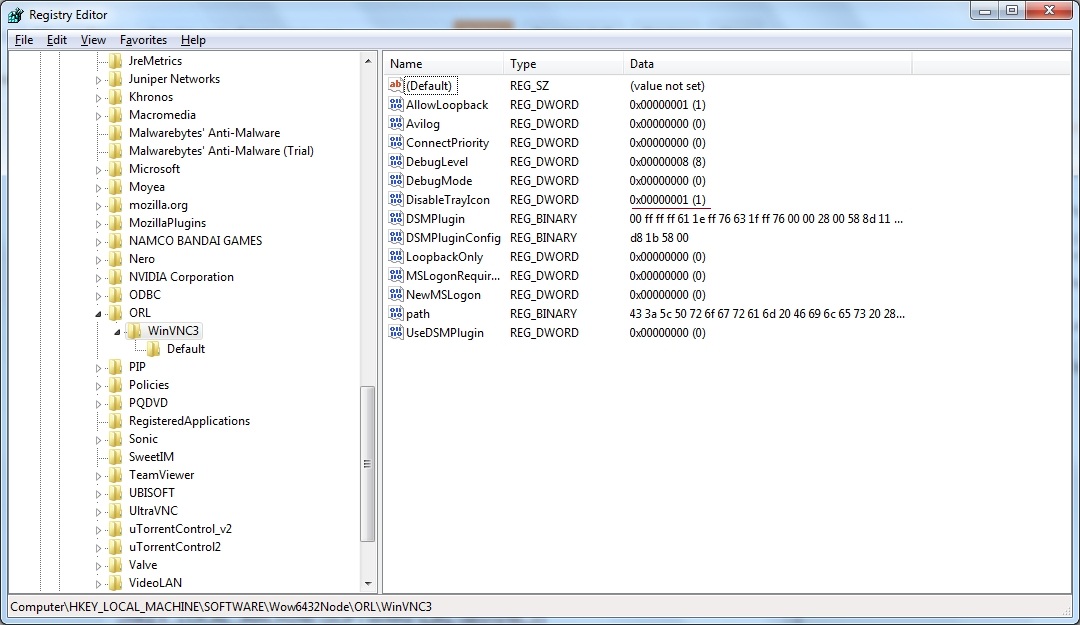Open the View menu
This screenshot has width=1080, height=625.
click(x=93, y=40)
